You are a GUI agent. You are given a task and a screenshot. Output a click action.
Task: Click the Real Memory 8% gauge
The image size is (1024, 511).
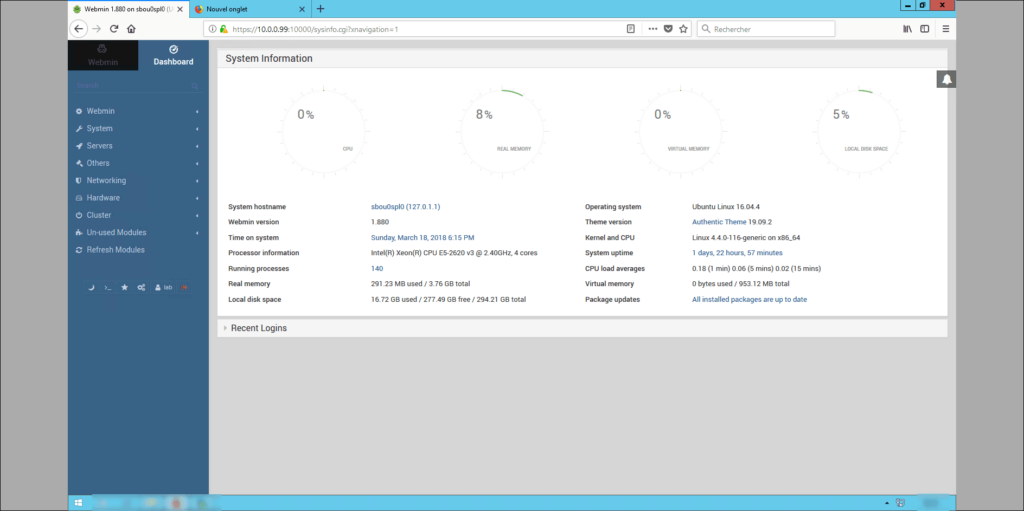[x=502, y=131]
